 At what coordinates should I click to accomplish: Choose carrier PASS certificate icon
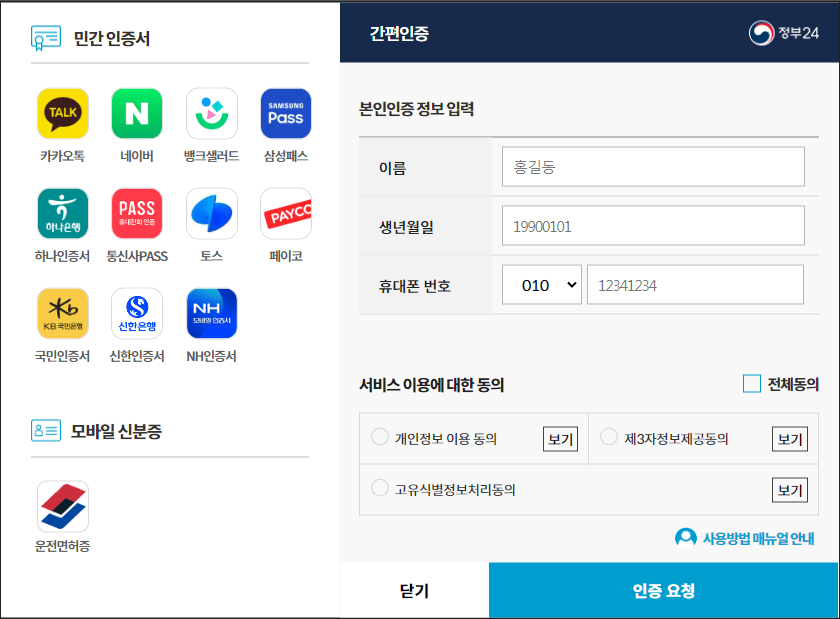tap(137, 213)
